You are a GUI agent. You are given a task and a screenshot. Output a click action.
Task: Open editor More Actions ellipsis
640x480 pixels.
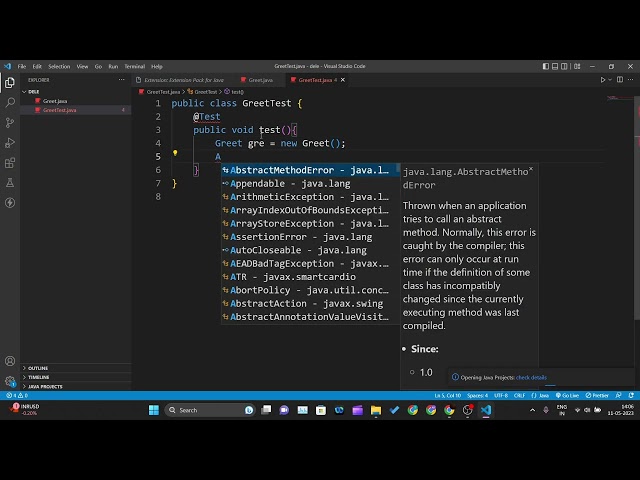click(x=631, y=80)
